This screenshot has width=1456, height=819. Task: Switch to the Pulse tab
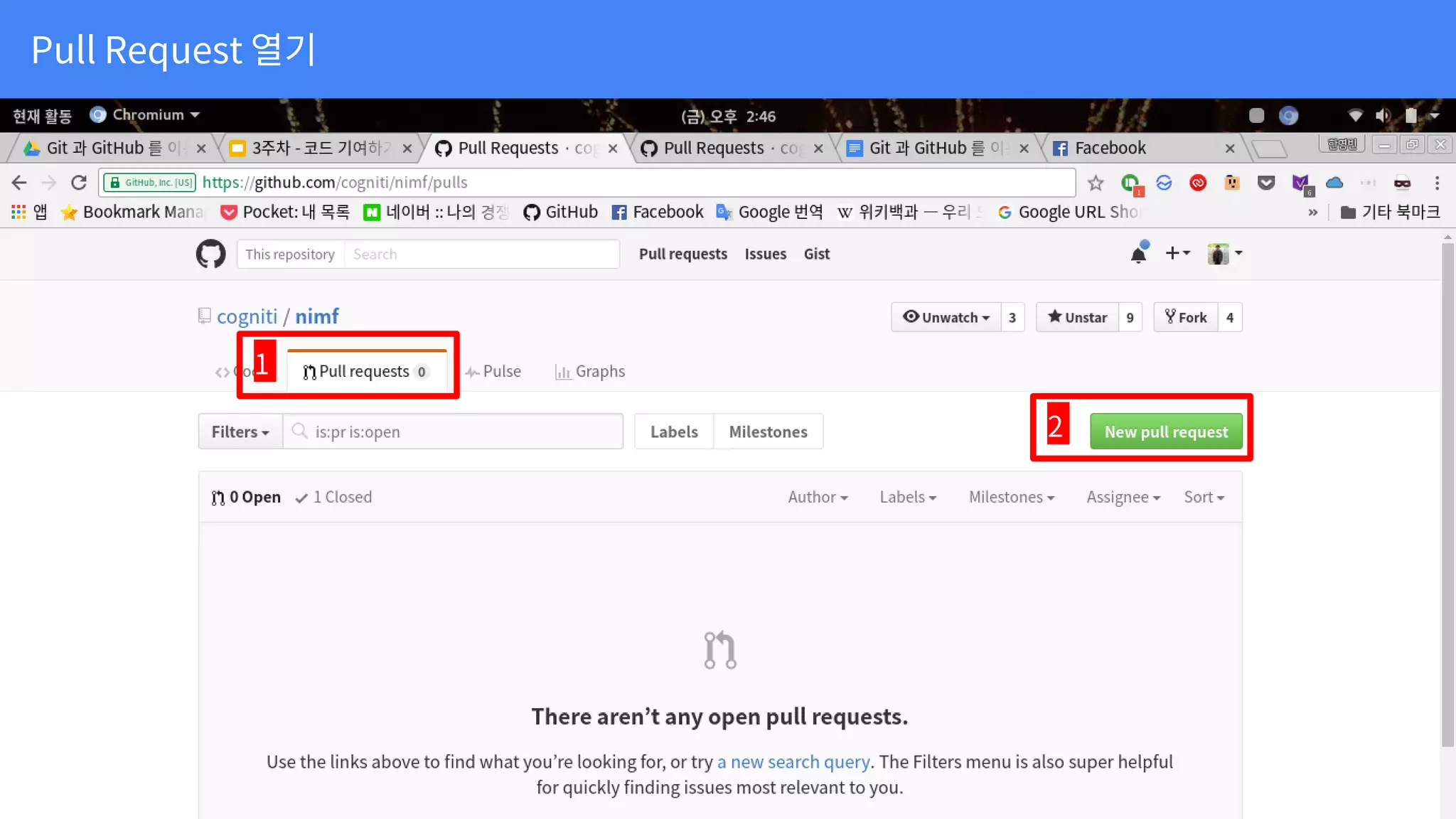click(493, 372)
